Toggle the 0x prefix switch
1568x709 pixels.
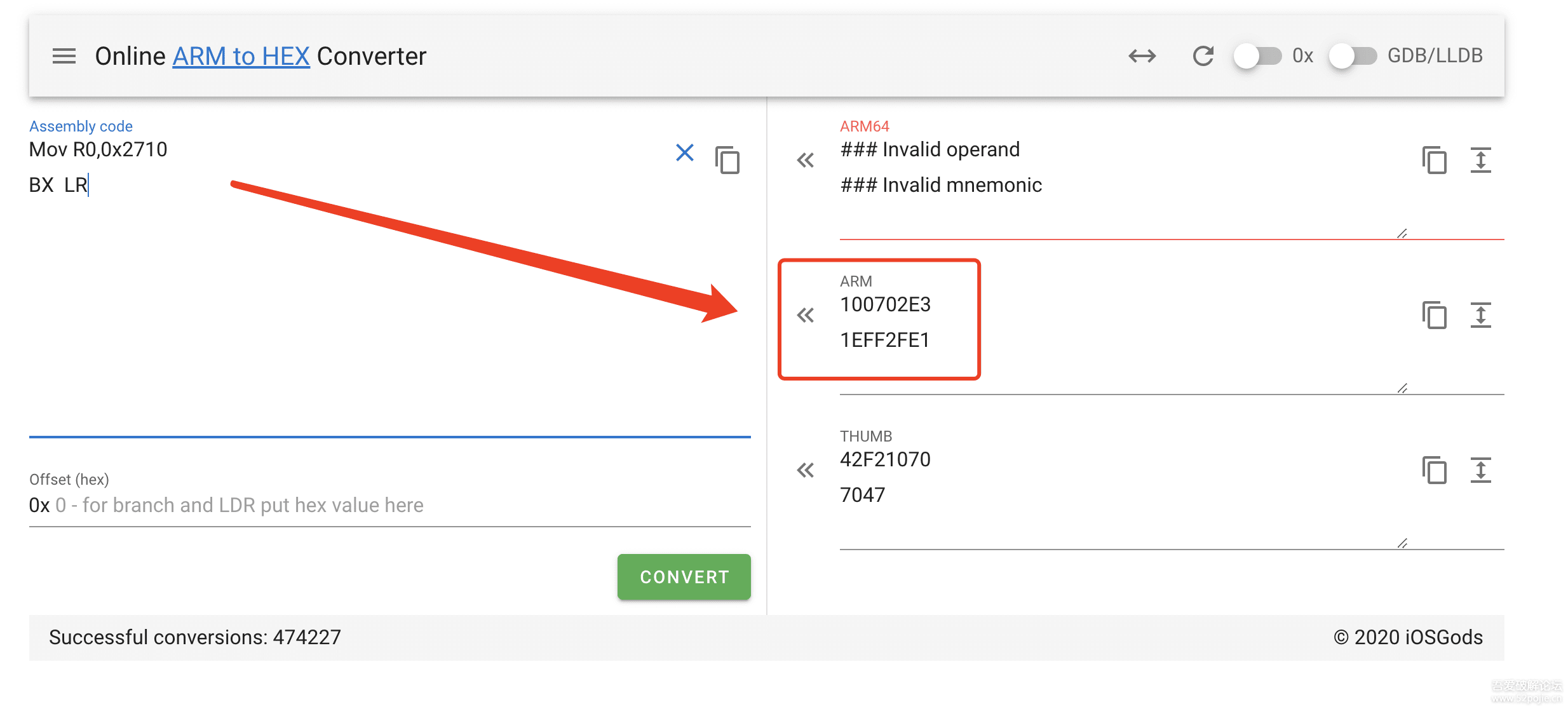tap(1257, 57)
